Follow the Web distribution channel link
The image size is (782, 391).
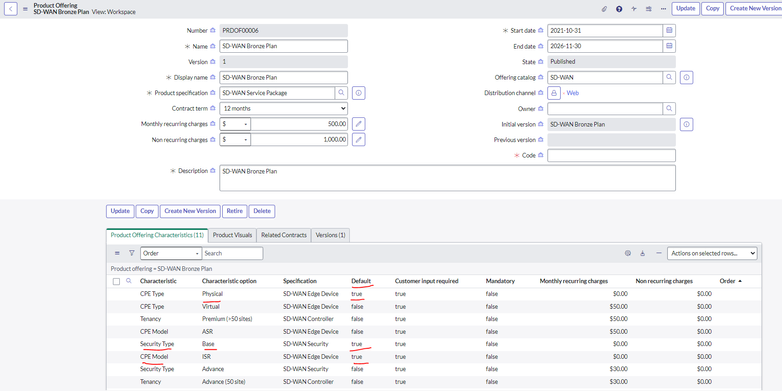point(573,93)
